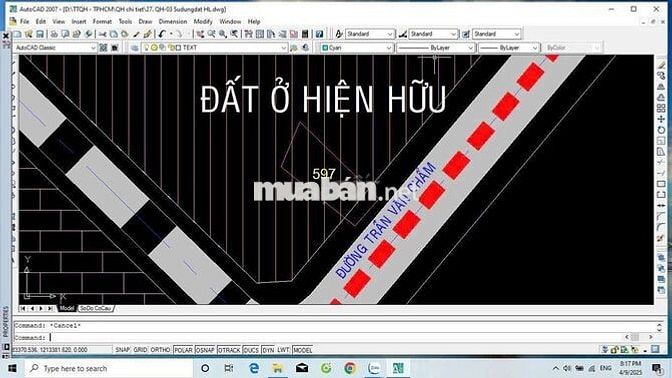Screen dimensions: 672x378
Task: Click the Open file icon
Action: point(29,34)
